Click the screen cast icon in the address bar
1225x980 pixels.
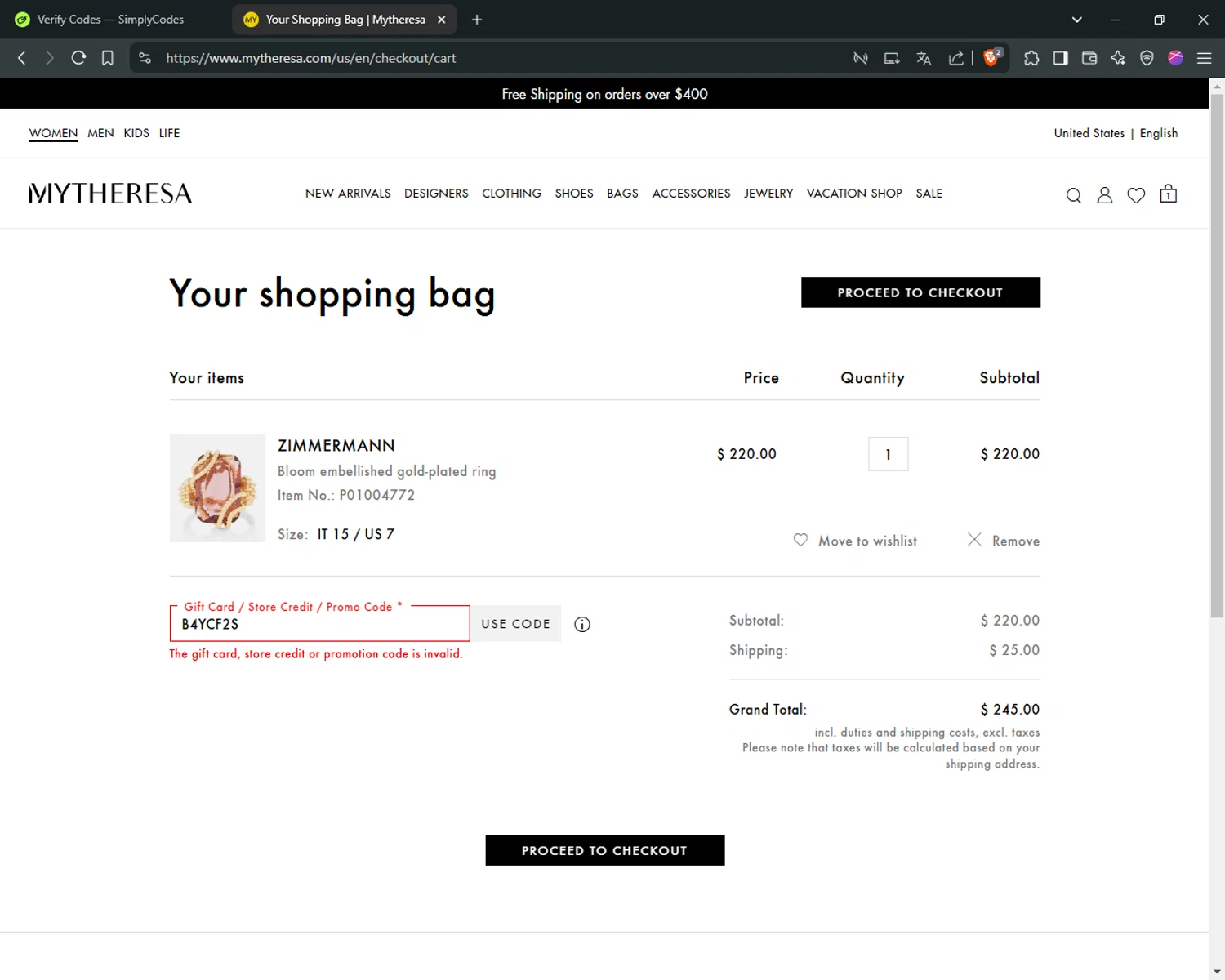tap(892, 58)
